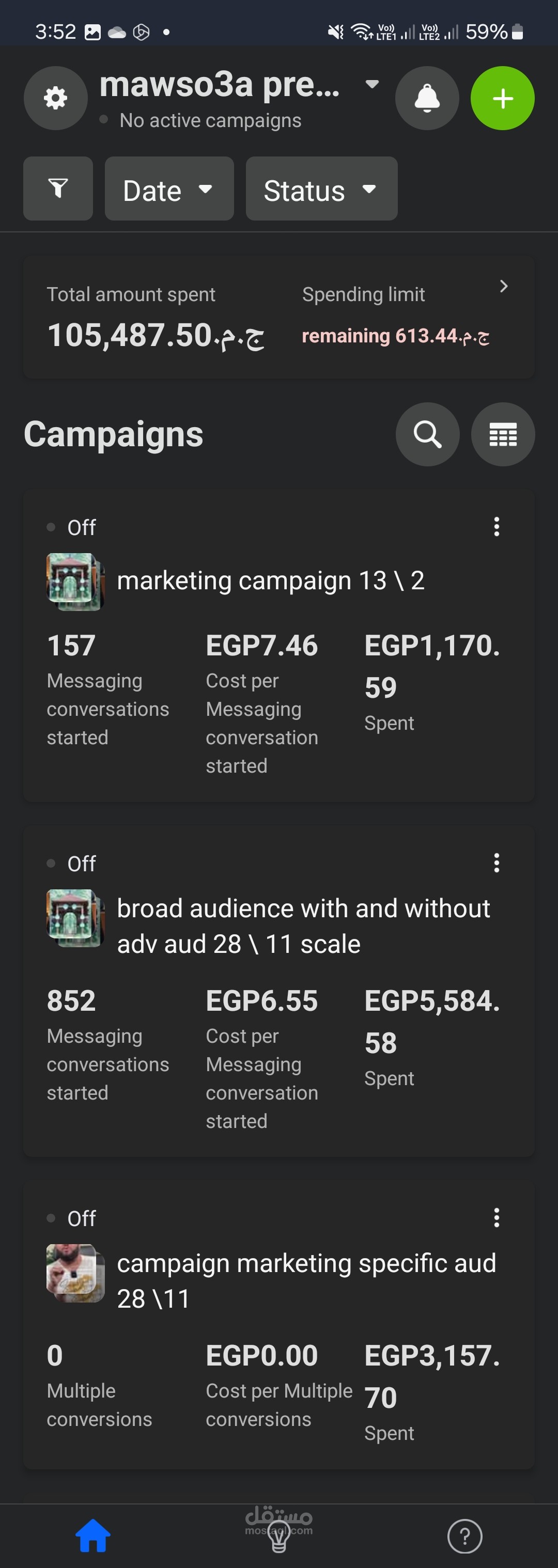Open the funnel filter icon

point(58,189)
